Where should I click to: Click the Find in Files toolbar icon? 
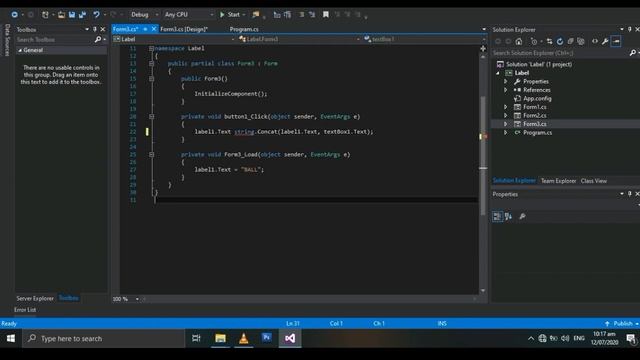coord(256,15)
